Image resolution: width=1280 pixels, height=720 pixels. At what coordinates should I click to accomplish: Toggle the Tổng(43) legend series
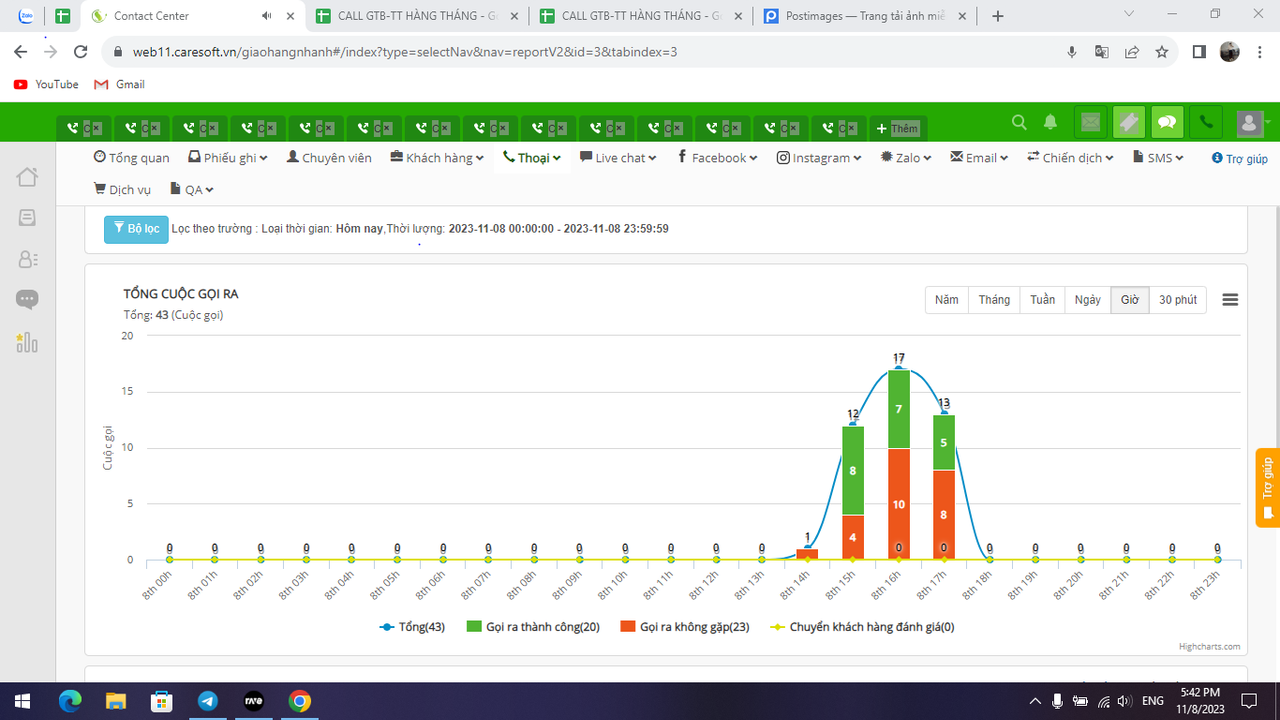(x=412, y=627)
